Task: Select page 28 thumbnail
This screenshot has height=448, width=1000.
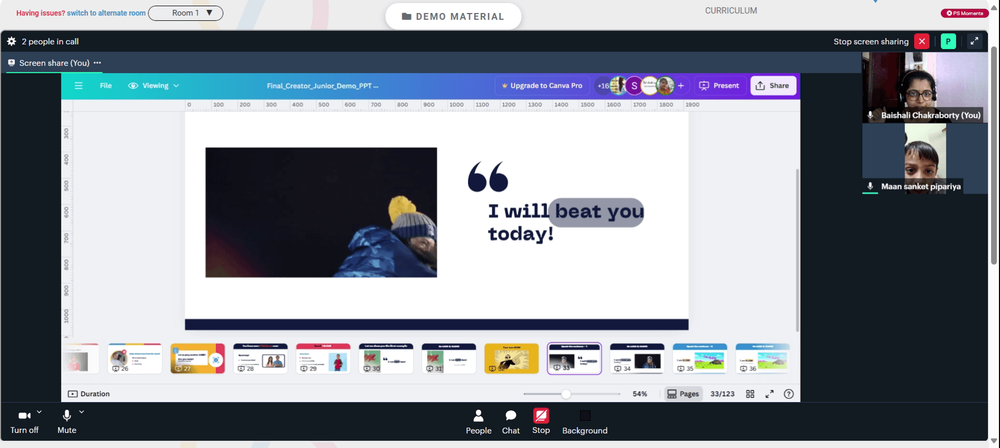Action: click(x=260, y=358)
